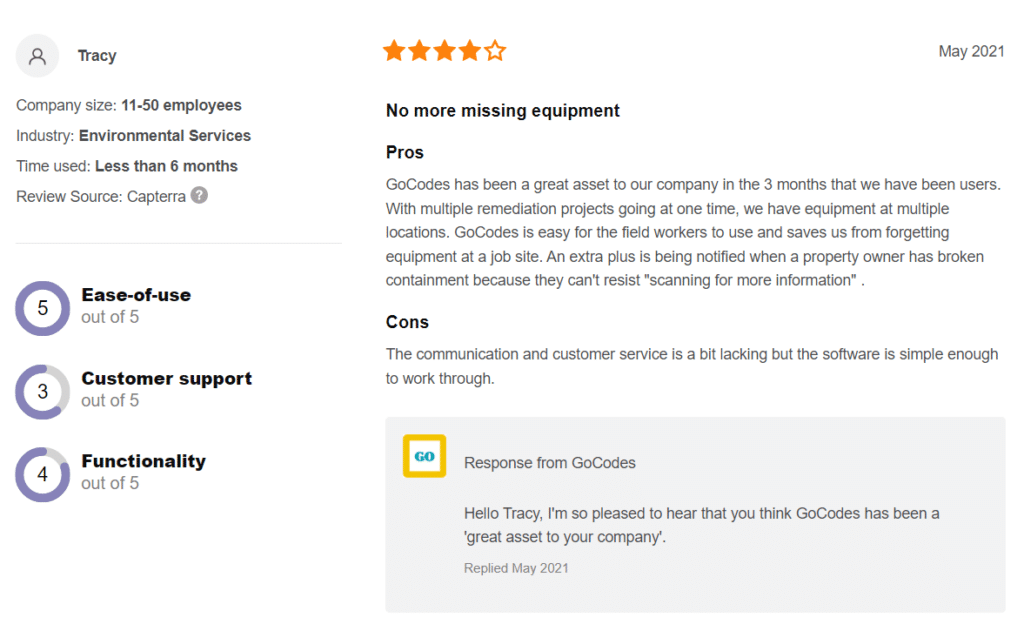This screenshot has height=624, width=1024.
Task: Select the Cons heading
Action: pyautogui.click(x=407, y=322)
